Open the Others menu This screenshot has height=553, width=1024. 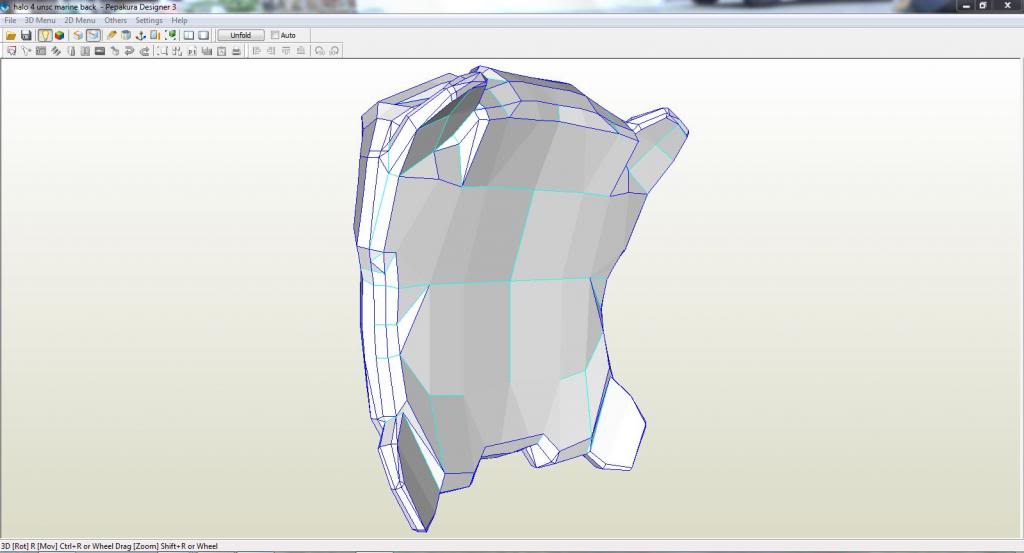click(116, 20)
